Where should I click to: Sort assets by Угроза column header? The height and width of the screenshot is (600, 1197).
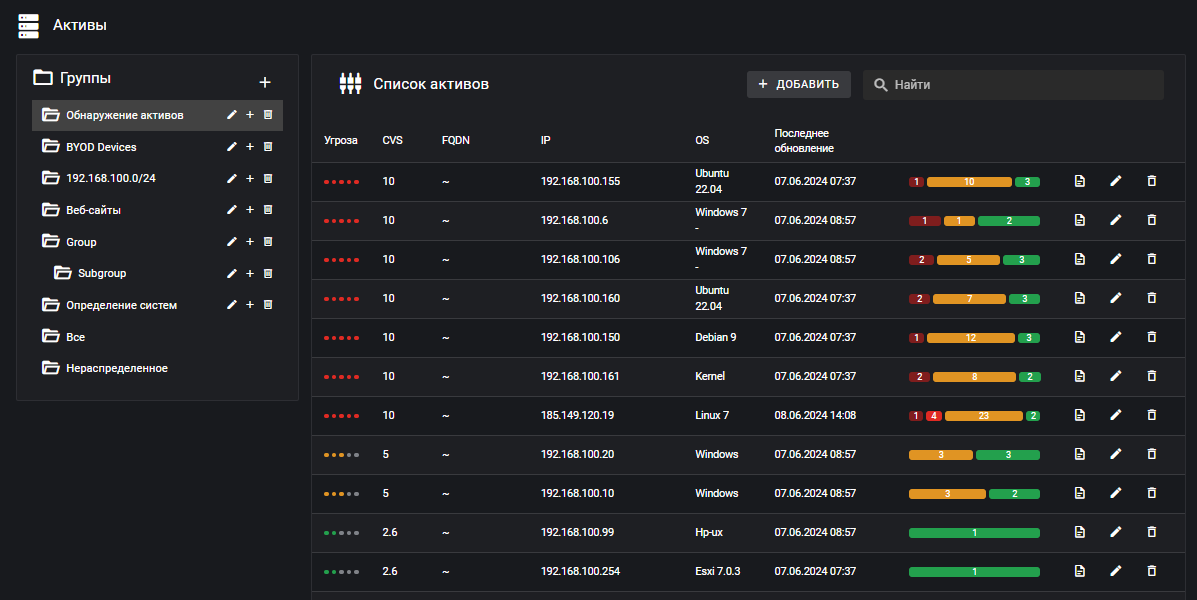coord(341,141)
